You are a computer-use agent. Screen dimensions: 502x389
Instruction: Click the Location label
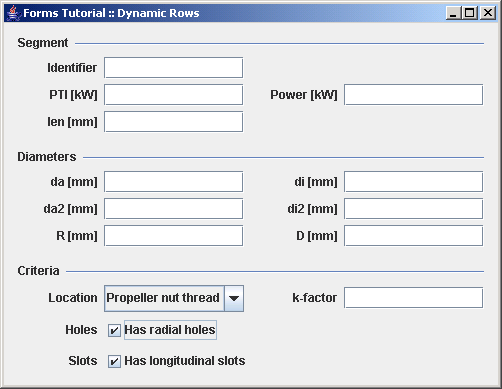[73, 298]
